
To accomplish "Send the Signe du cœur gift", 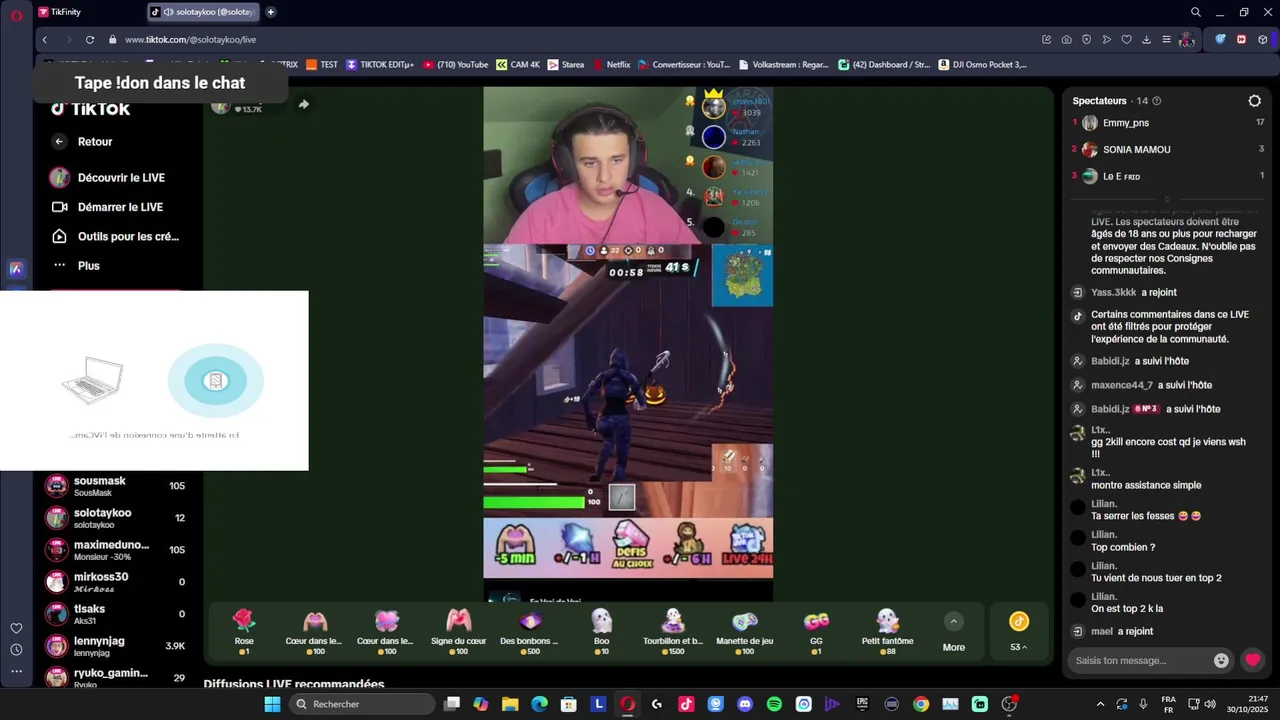I will click(458, 631).
